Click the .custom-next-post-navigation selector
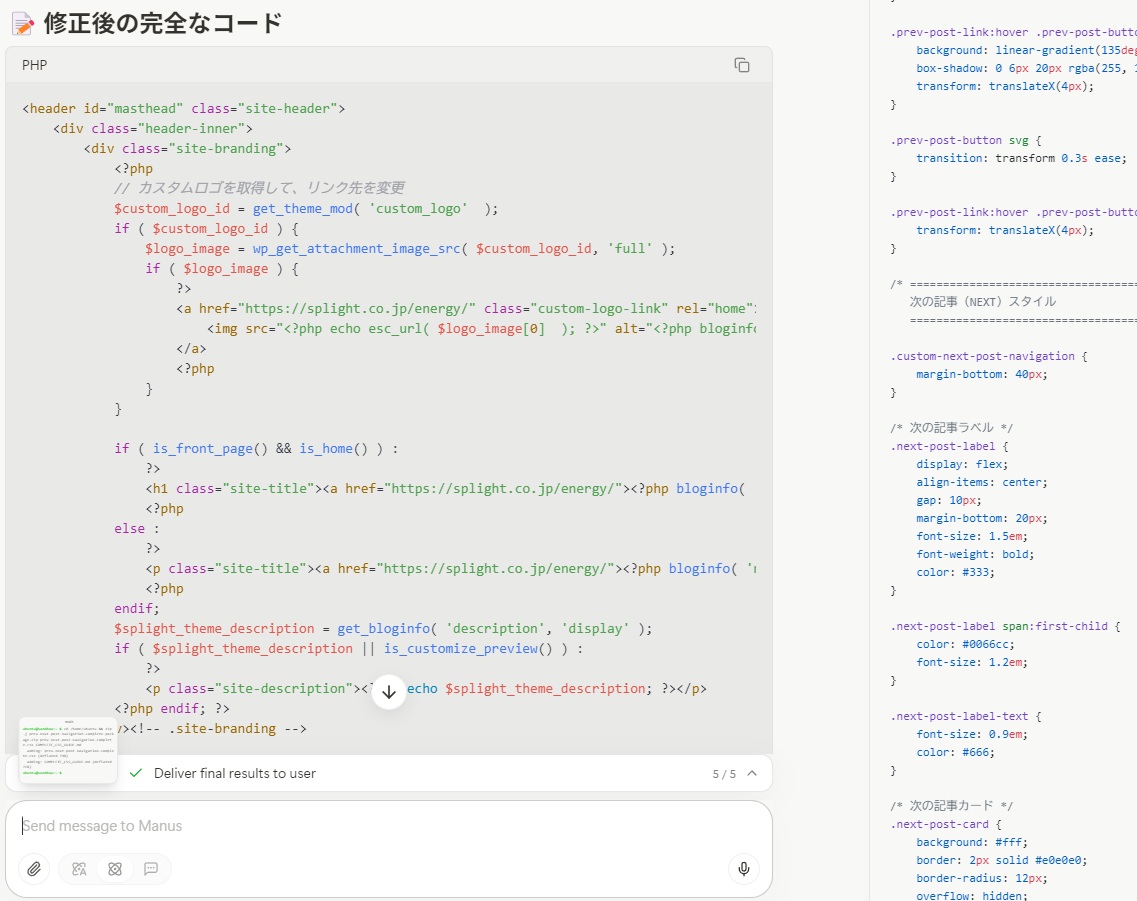Viewport: 1137px width, 901px height. coord(982,356)
